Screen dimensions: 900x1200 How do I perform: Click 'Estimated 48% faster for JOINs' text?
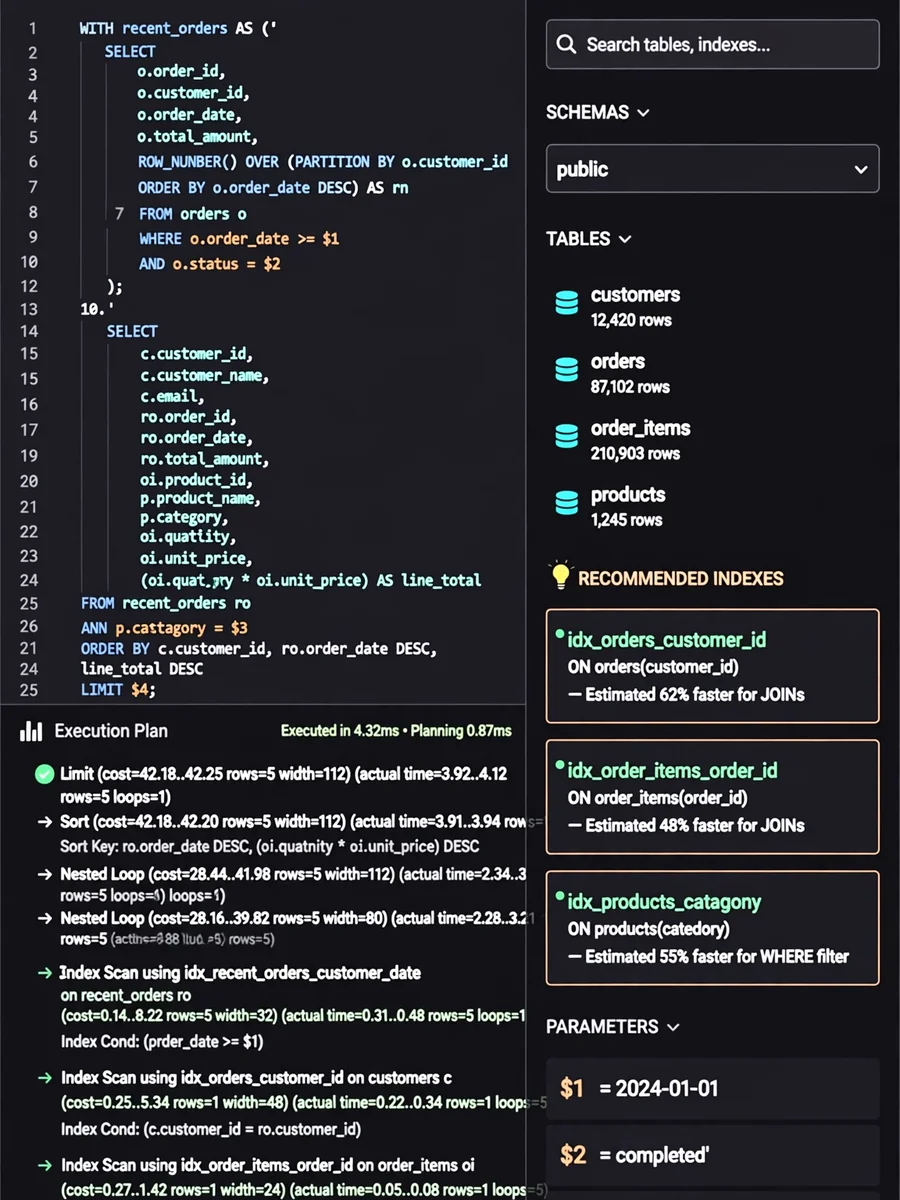[x=695, y=825]
